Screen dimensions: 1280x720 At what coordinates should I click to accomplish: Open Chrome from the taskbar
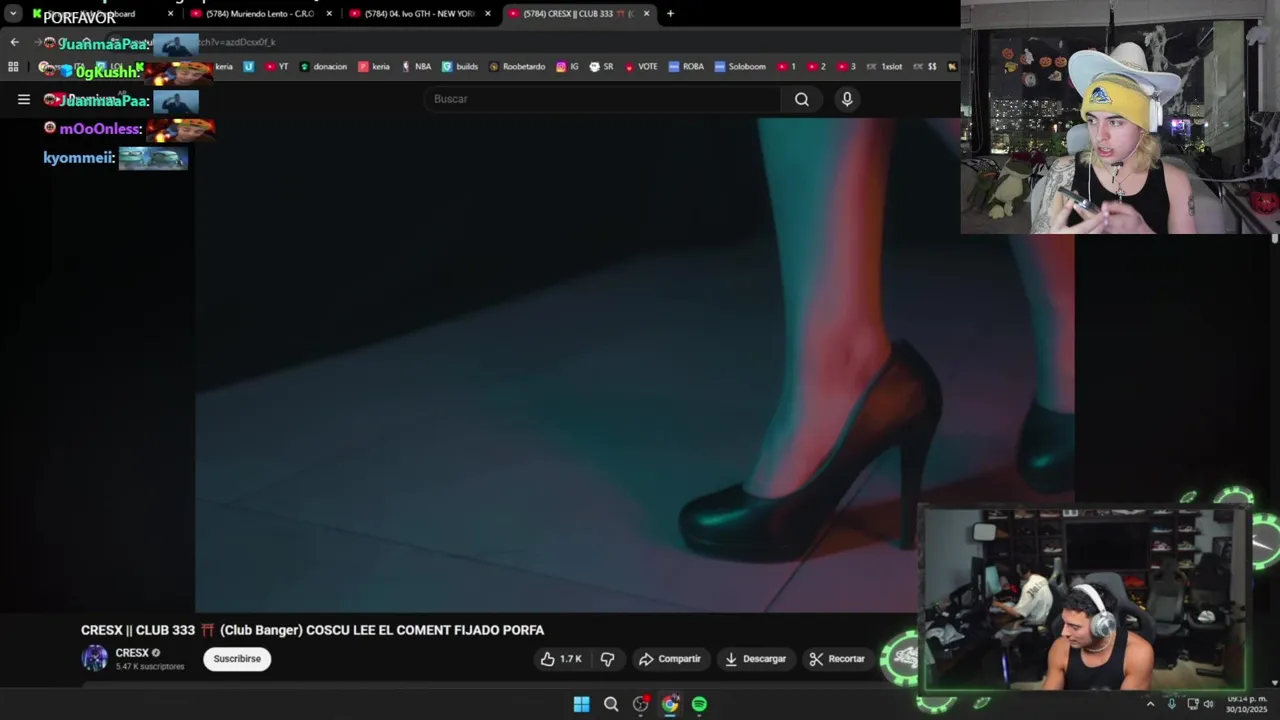(x=670, y=704)
